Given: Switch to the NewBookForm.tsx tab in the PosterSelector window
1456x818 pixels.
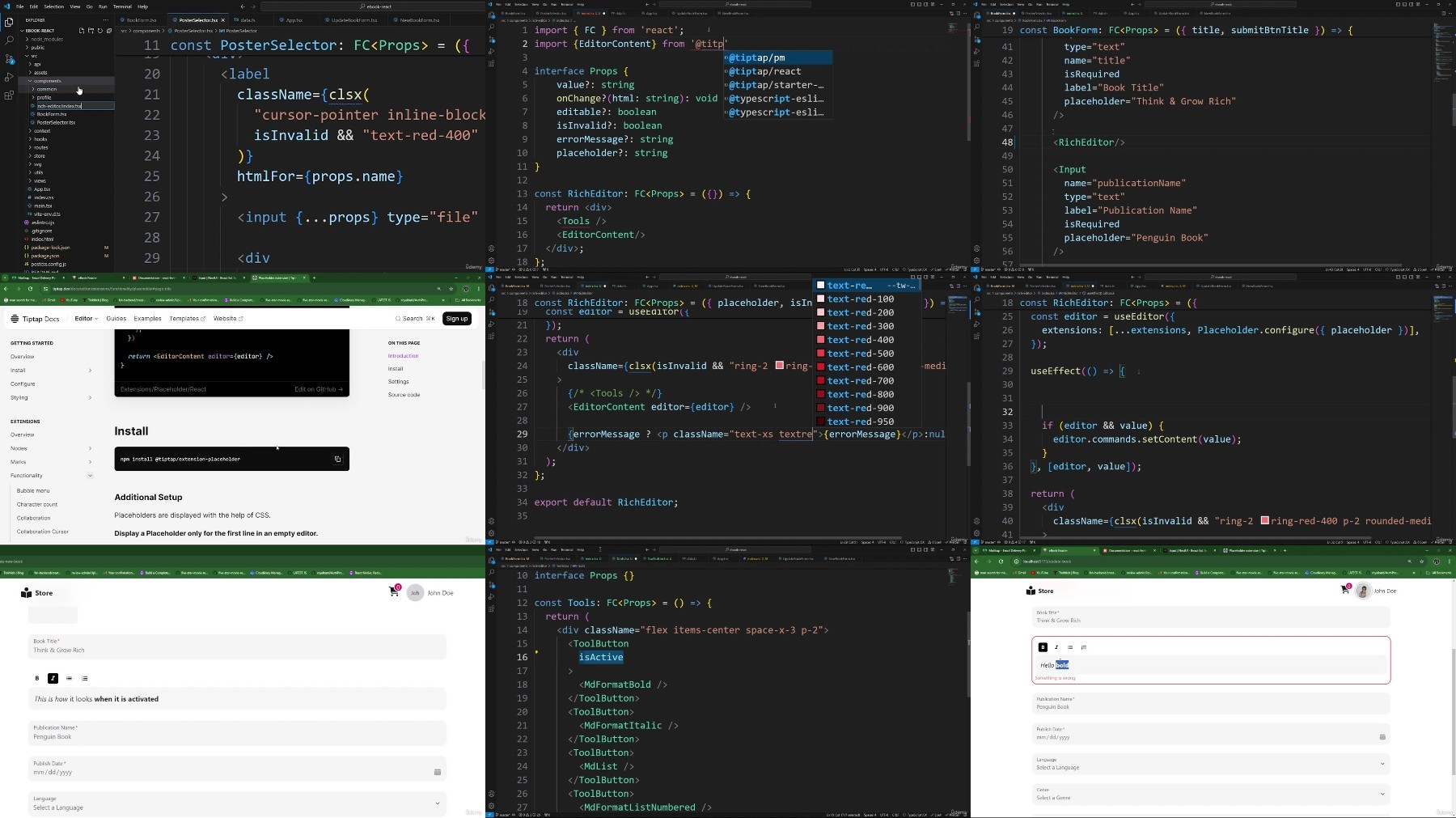Looking at the screenshot, I should [x=419, y=19].
